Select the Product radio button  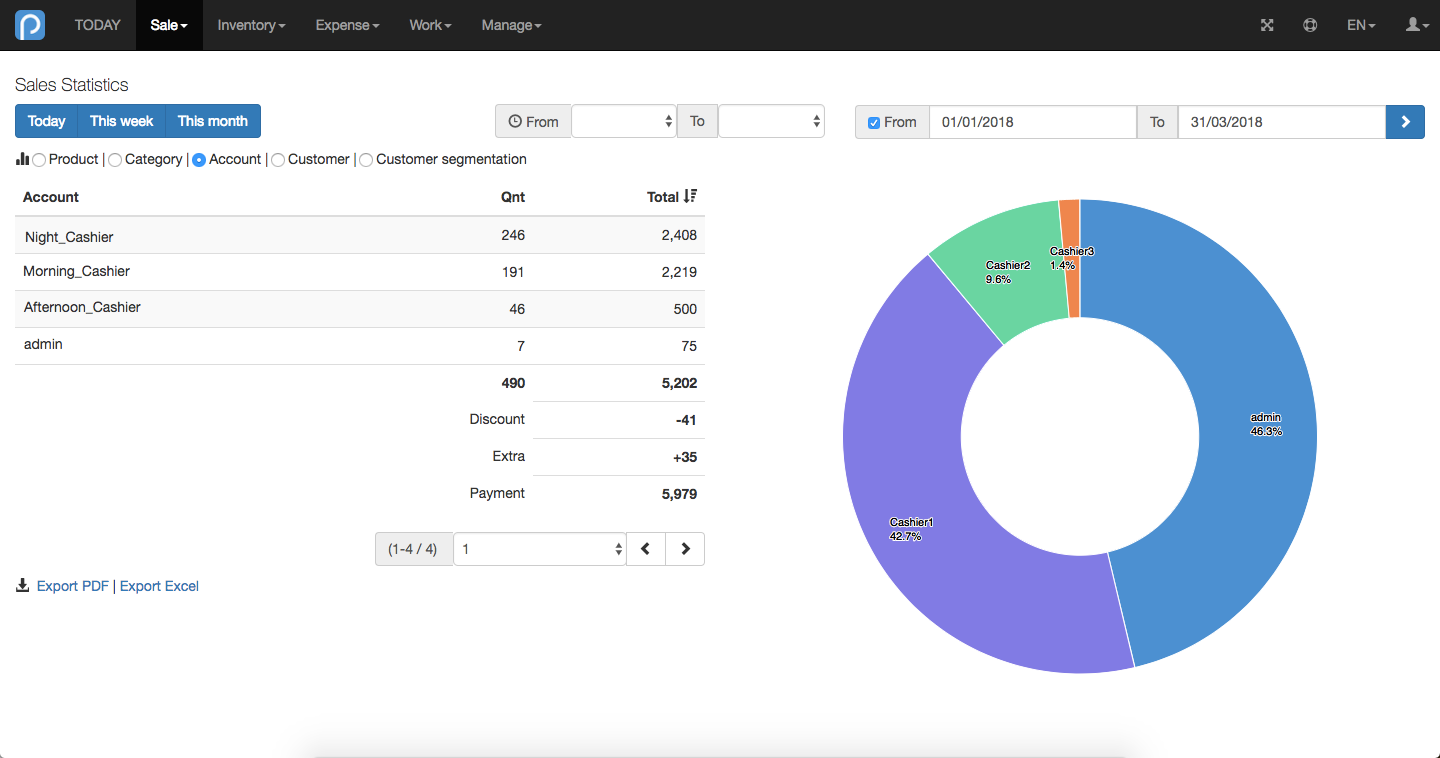39,160
